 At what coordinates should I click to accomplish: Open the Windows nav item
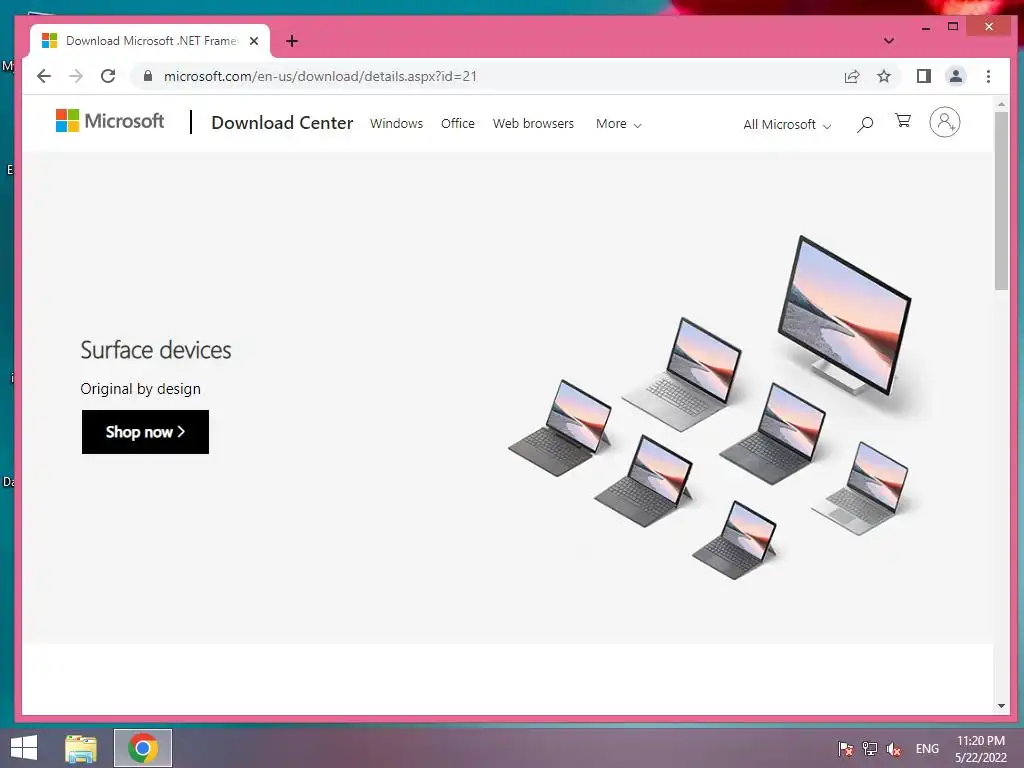396,123
